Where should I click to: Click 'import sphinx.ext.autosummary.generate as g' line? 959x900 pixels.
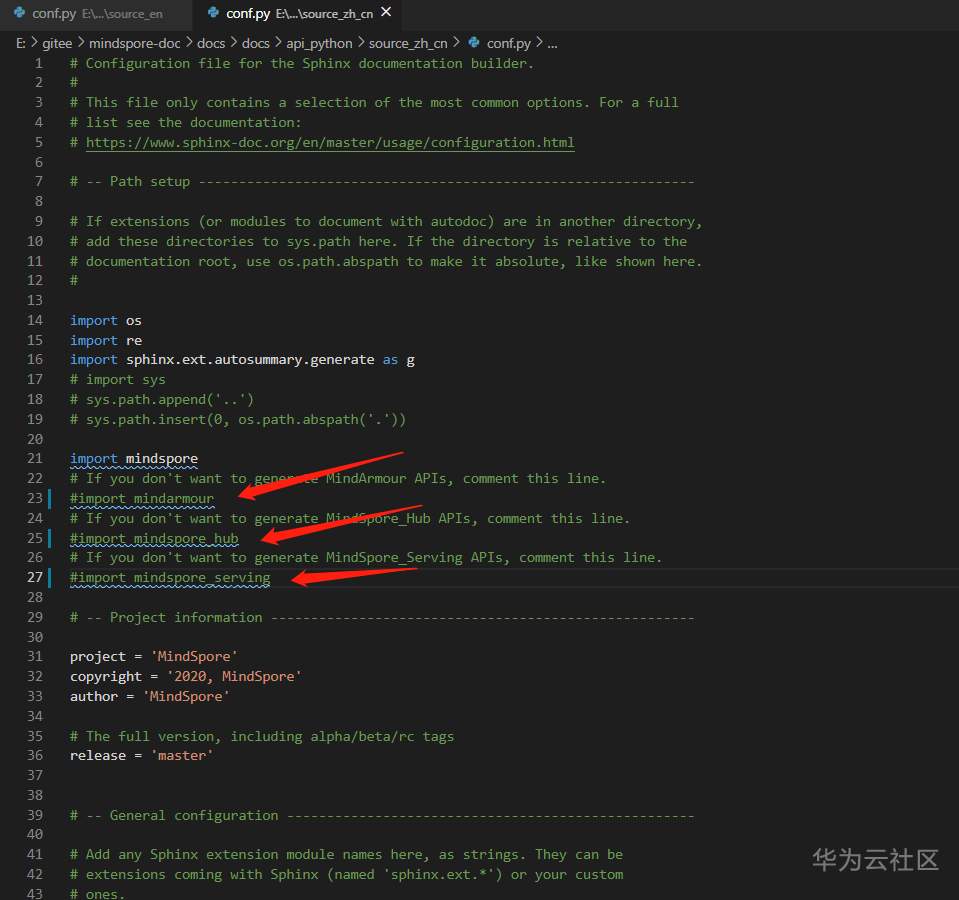tap(242, 360)
